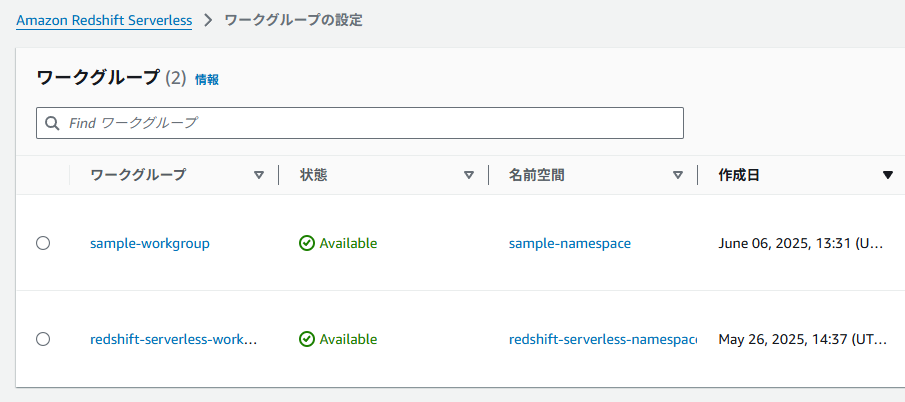The image size is (905, 402).
Task: Click the June 06, 2025, 13:31 date
Action: pos(801,243)
